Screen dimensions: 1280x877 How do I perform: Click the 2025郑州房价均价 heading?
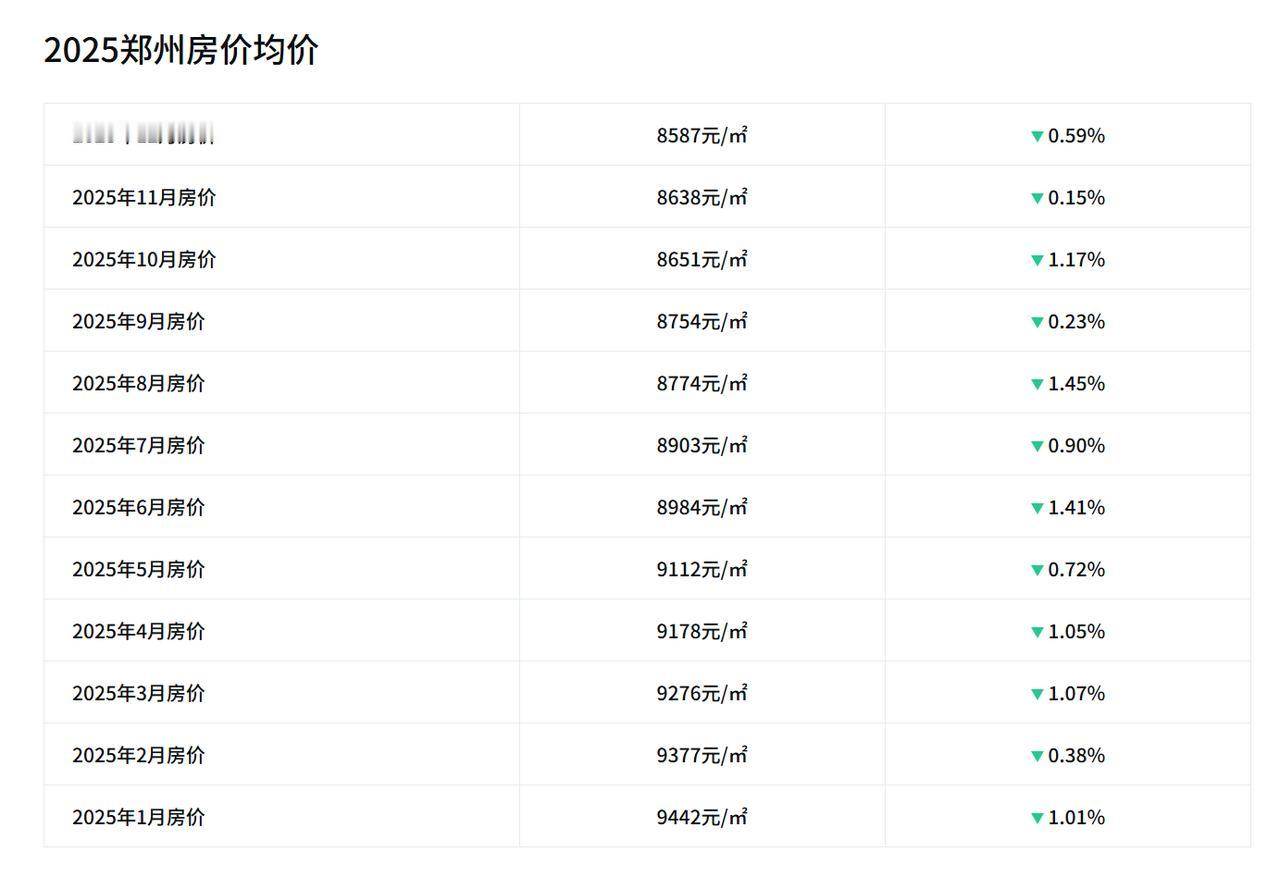click(x=181, y=49)
